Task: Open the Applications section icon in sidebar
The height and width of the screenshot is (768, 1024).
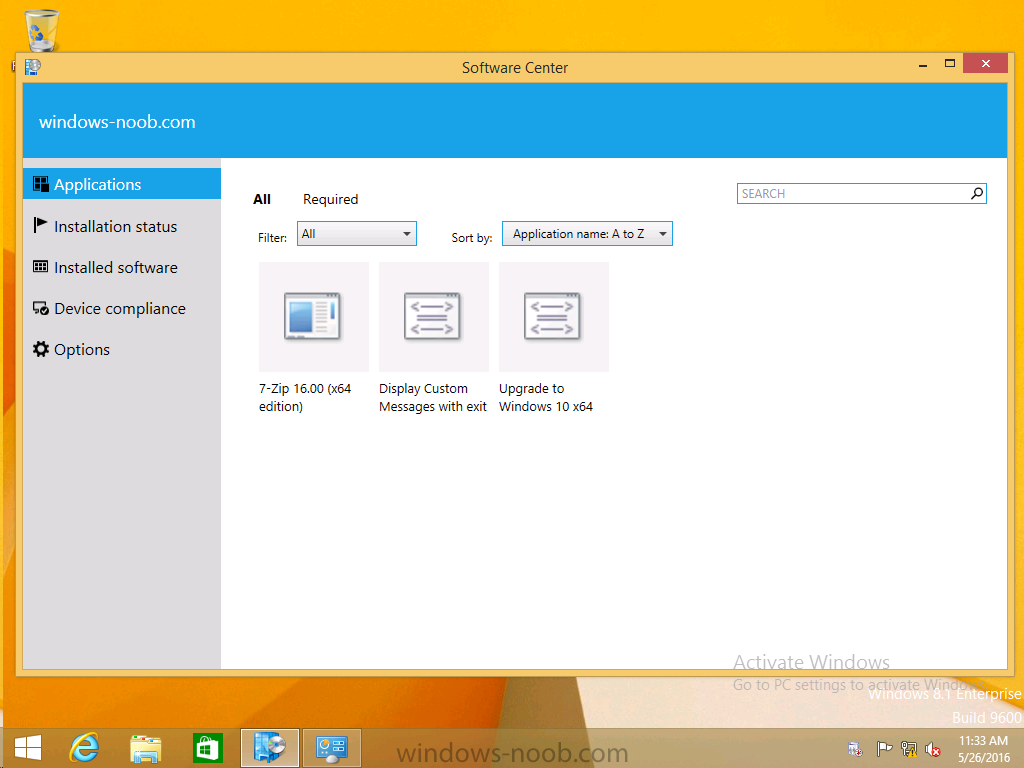Action: click(40, 184)
